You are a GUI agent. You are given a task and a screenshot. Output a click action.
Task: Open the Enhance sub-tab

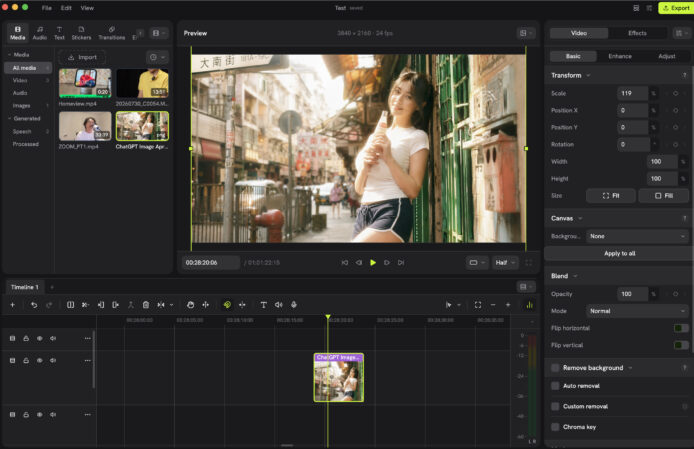[x=620, y=56]
